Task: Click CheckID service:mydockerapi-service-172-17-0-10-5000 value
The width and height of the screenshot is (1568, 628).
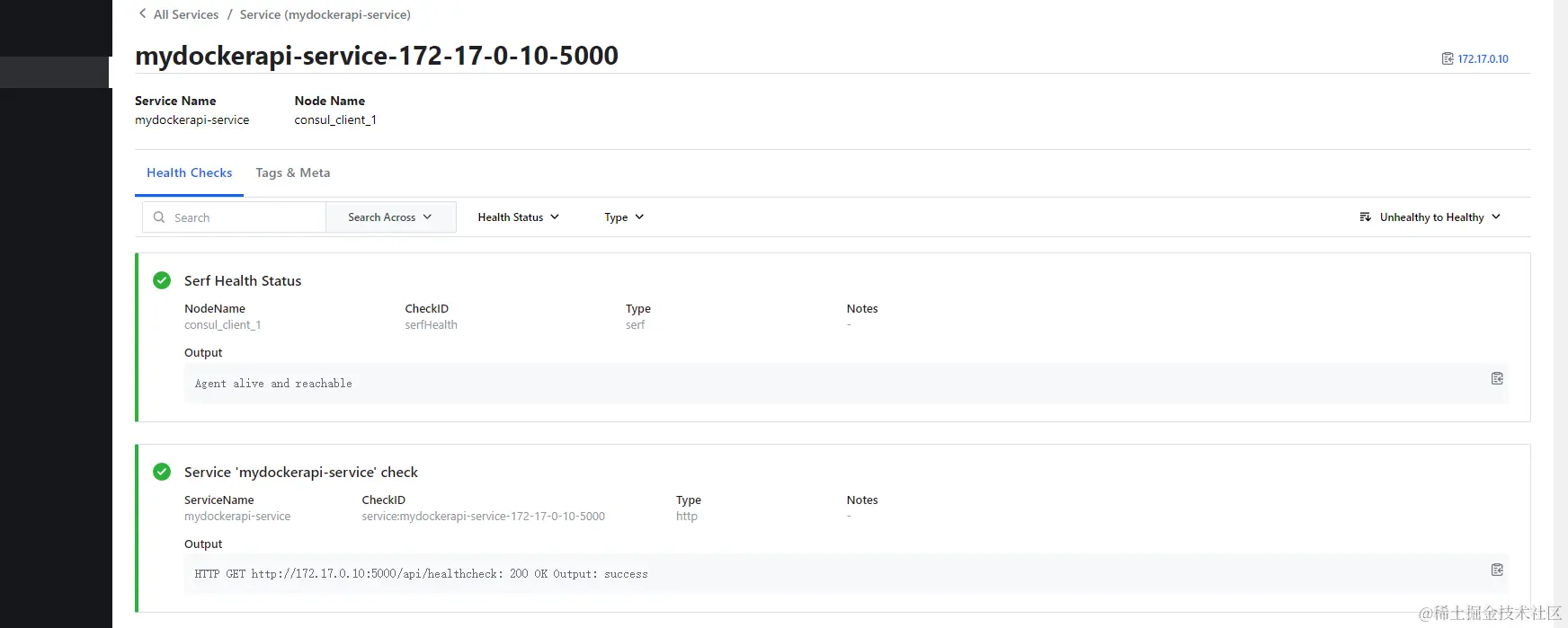Action: click(x=483, y=517)
